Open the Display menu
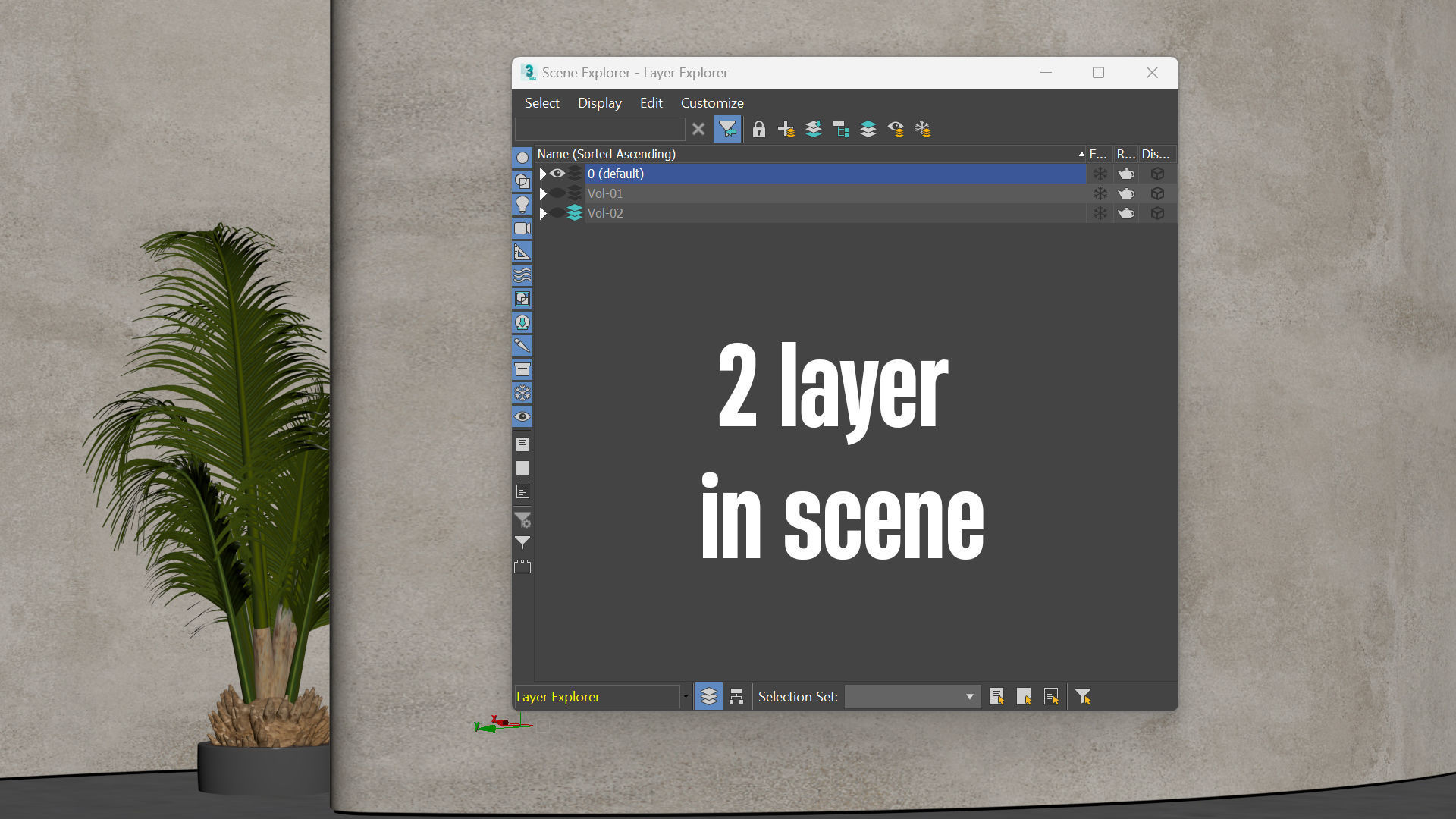 [599, 103]
